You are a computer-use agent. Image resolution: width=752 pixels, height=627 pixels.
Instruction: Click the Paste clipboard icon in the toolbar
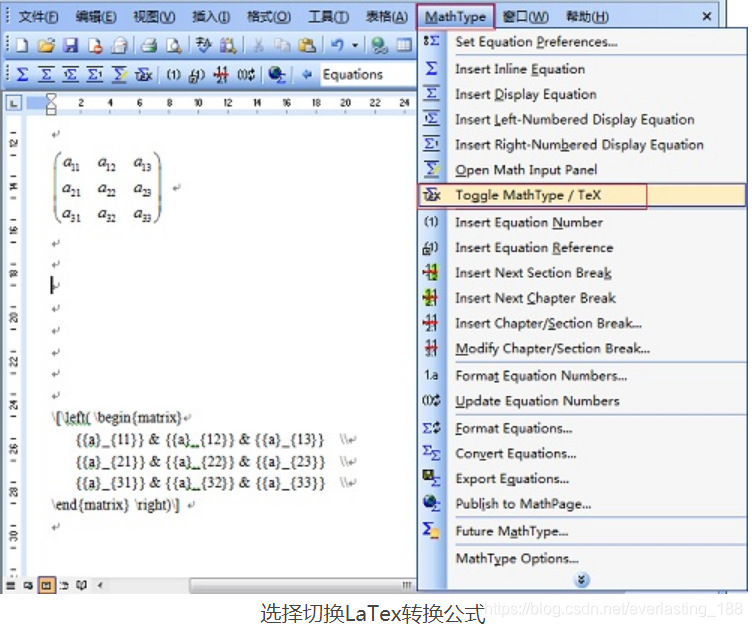pyautogui.click(x=307, y=46)
